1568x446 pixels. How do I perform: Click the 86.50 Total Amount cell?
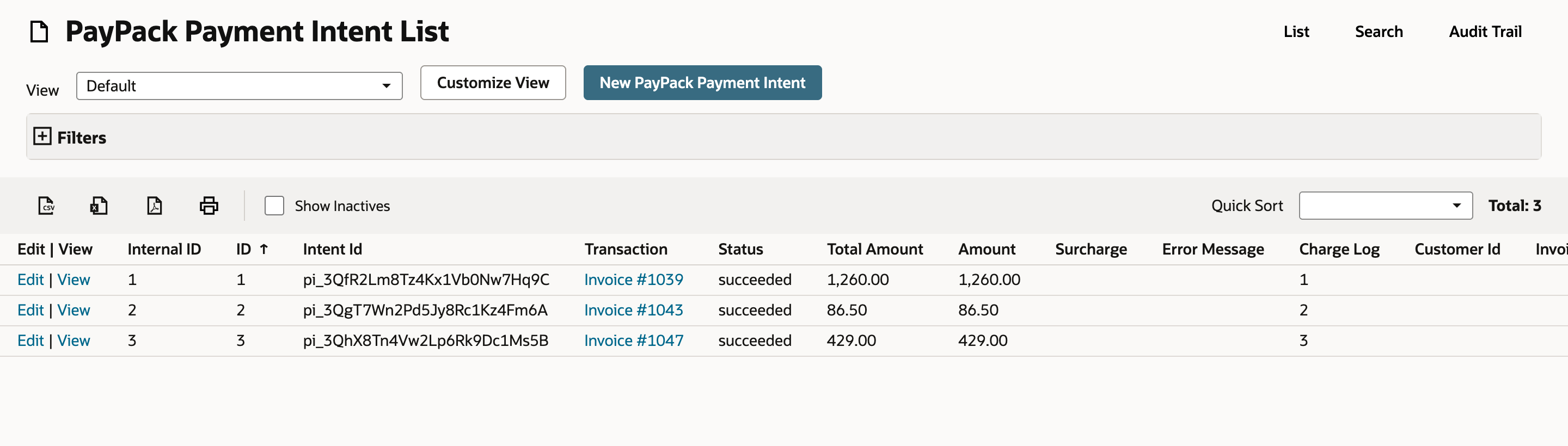pyautogui.click(x=847, y=311)
